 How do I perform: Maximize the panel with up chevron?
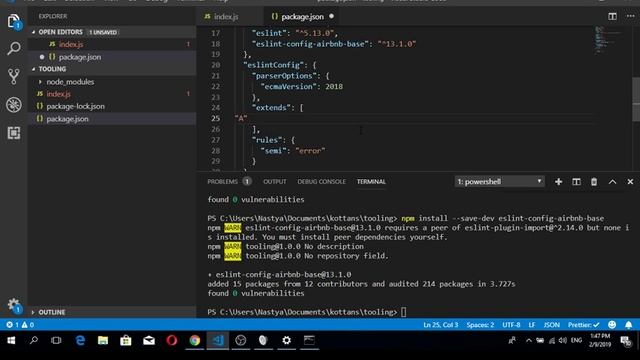click(612, 182)
